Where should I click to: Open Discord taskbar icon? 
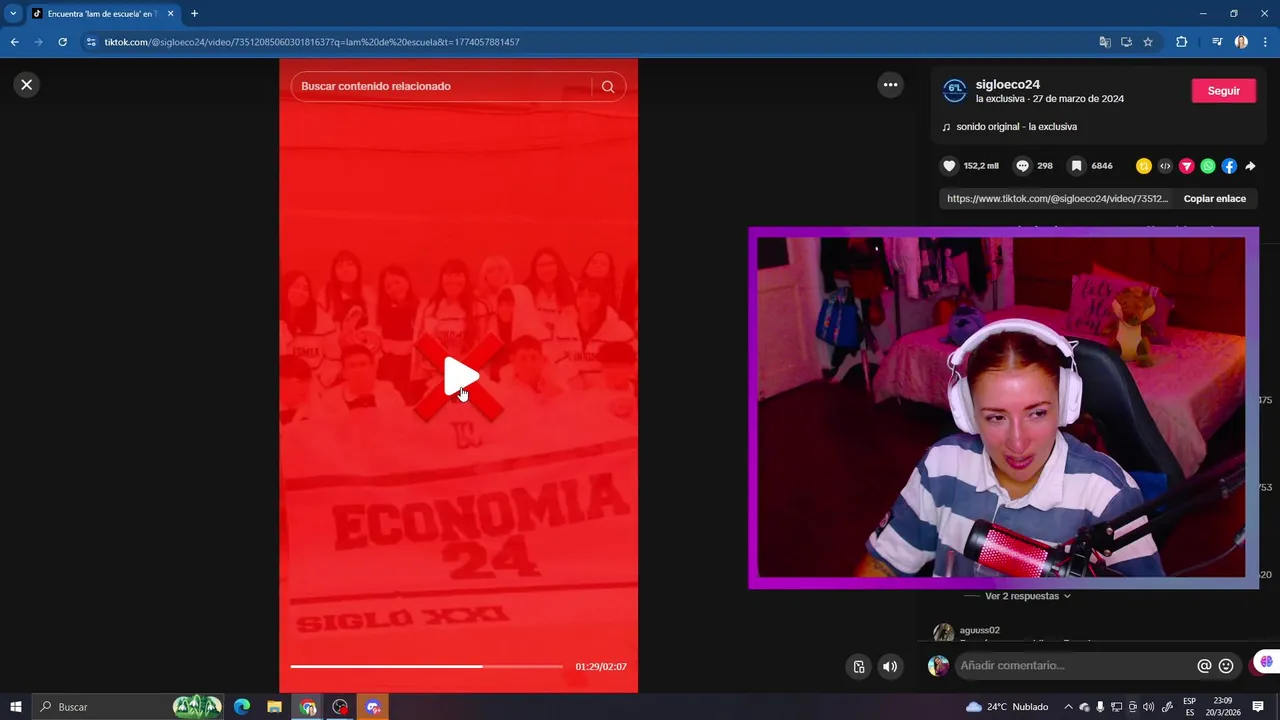[x=373, y=707]
